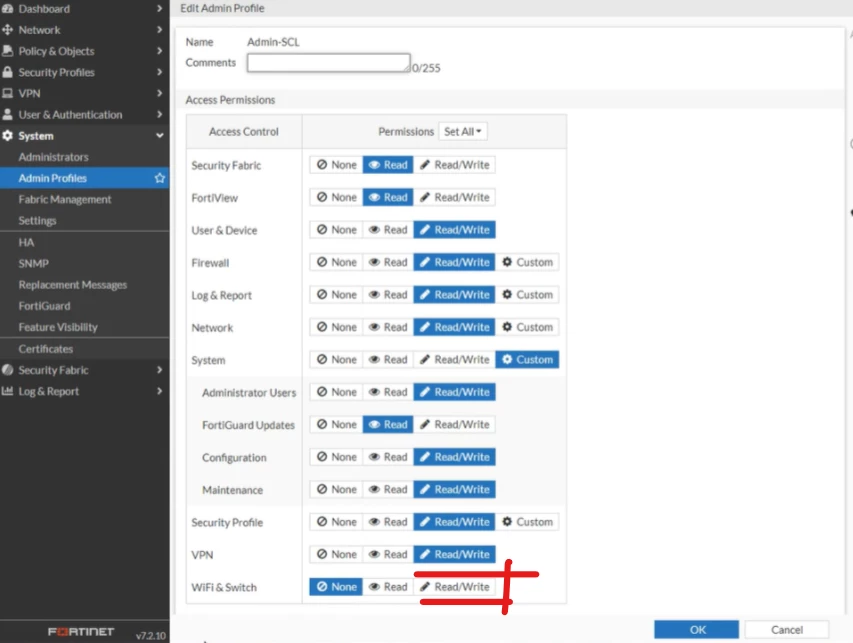The image size is (853, 643).
Task: Click the System gear icon in sidebar
Action: coord(8,136)
